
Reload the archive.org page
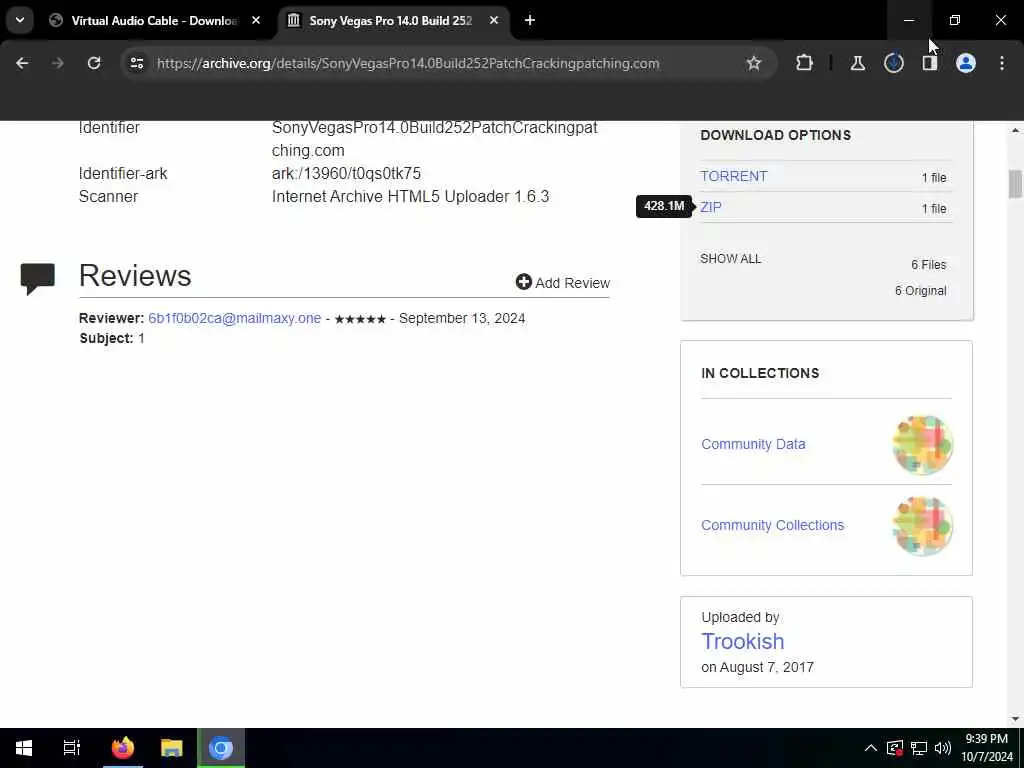click(x=94, y=63)
